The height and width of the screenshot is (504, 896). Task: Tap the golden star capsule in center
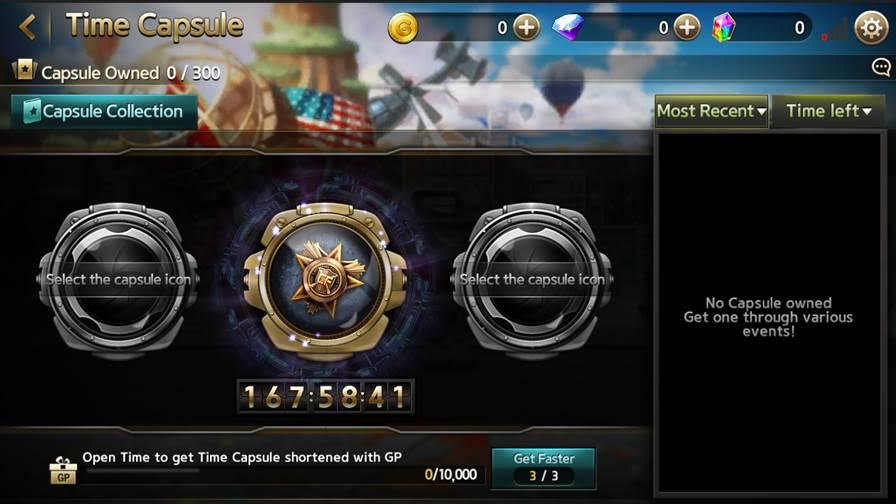point(325,280)
